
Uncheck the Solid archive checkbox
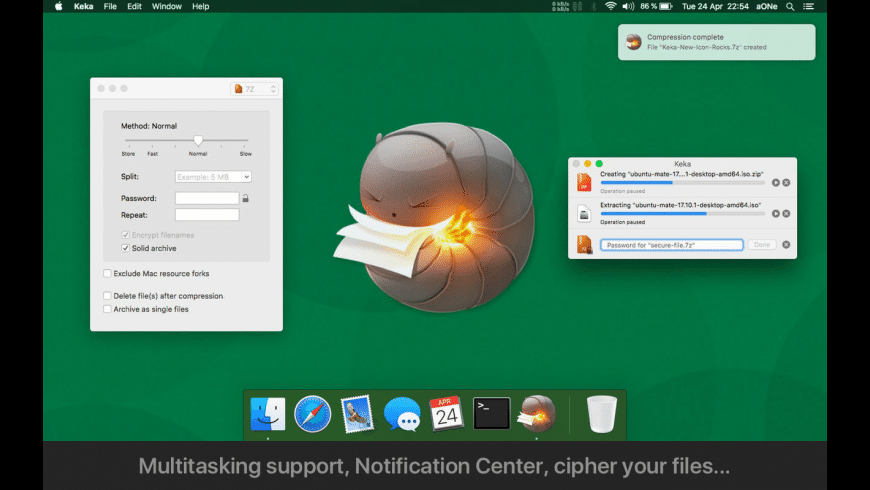125,248
